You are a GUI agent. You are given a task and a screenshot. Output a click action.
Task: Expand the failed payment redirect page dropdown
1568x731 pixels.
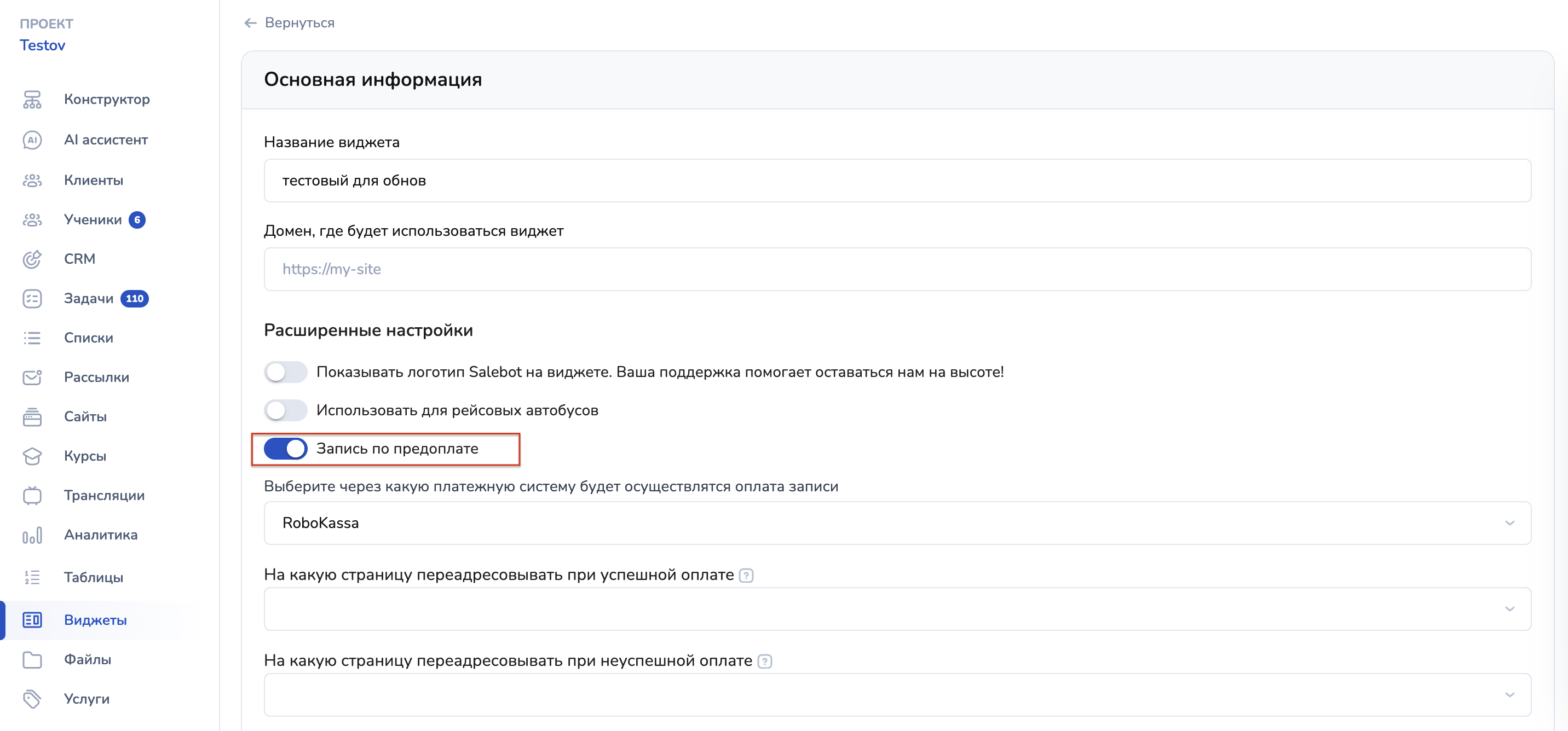click(x=897, y=694)
